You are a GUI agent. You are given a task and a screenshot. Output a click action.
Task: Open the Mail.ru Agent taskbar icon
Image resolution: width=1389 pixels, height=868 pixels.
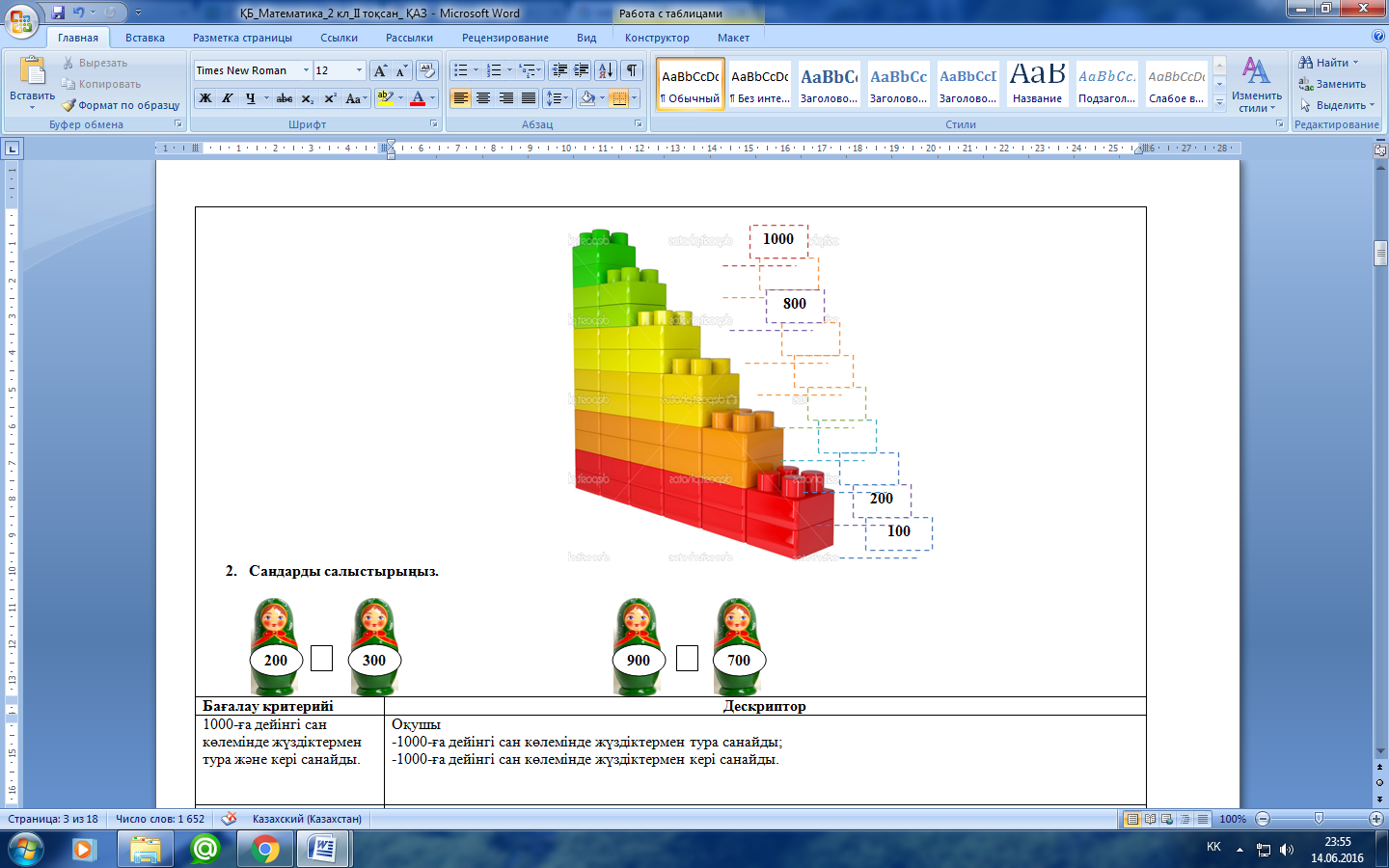pos(204,850)
